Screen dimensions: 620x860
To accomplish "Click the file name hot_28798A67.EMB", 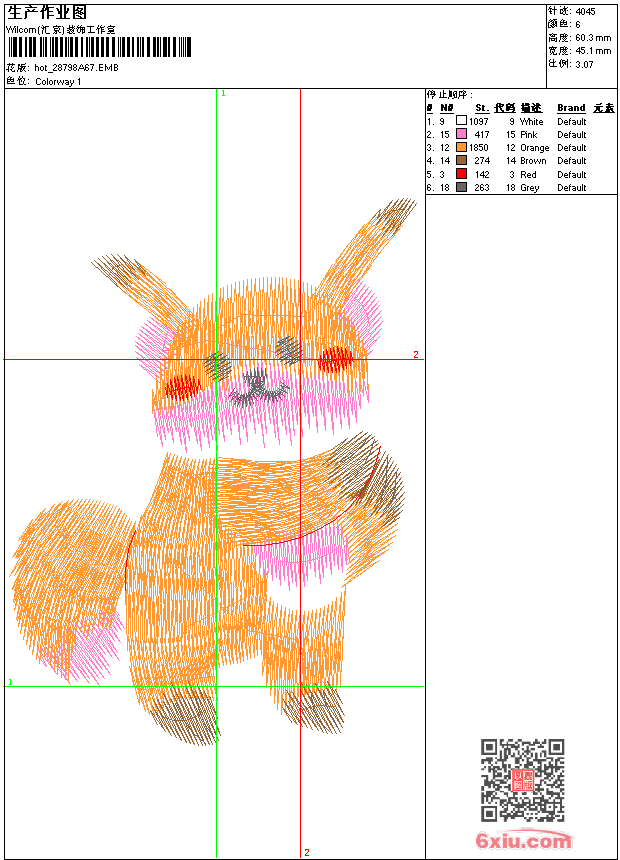I will pyautogui.click(x=76, y=68).
